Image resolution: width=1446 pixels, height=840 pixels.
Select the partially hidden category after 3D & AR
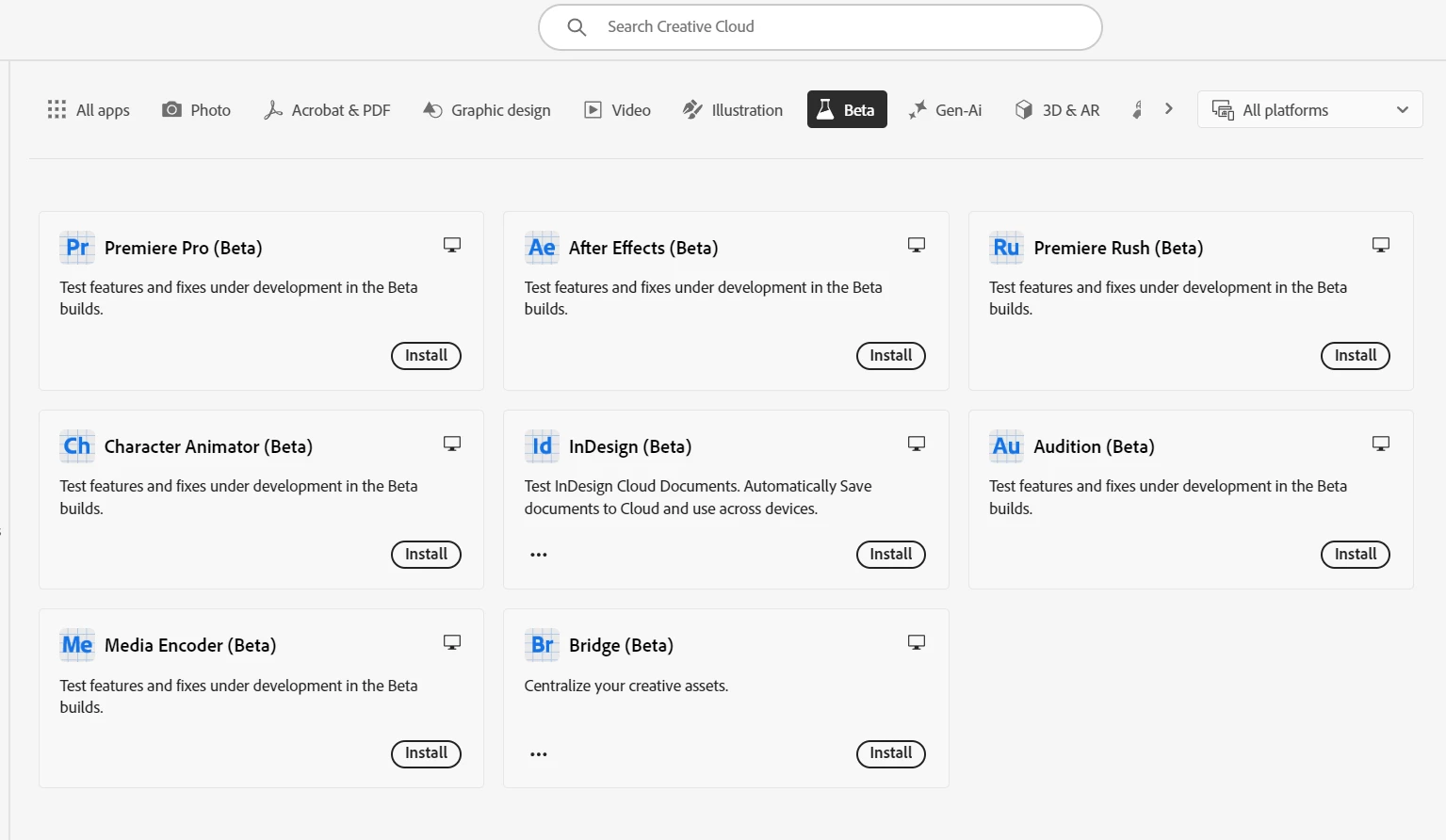pyautogui.click(x=1138, y=110)
